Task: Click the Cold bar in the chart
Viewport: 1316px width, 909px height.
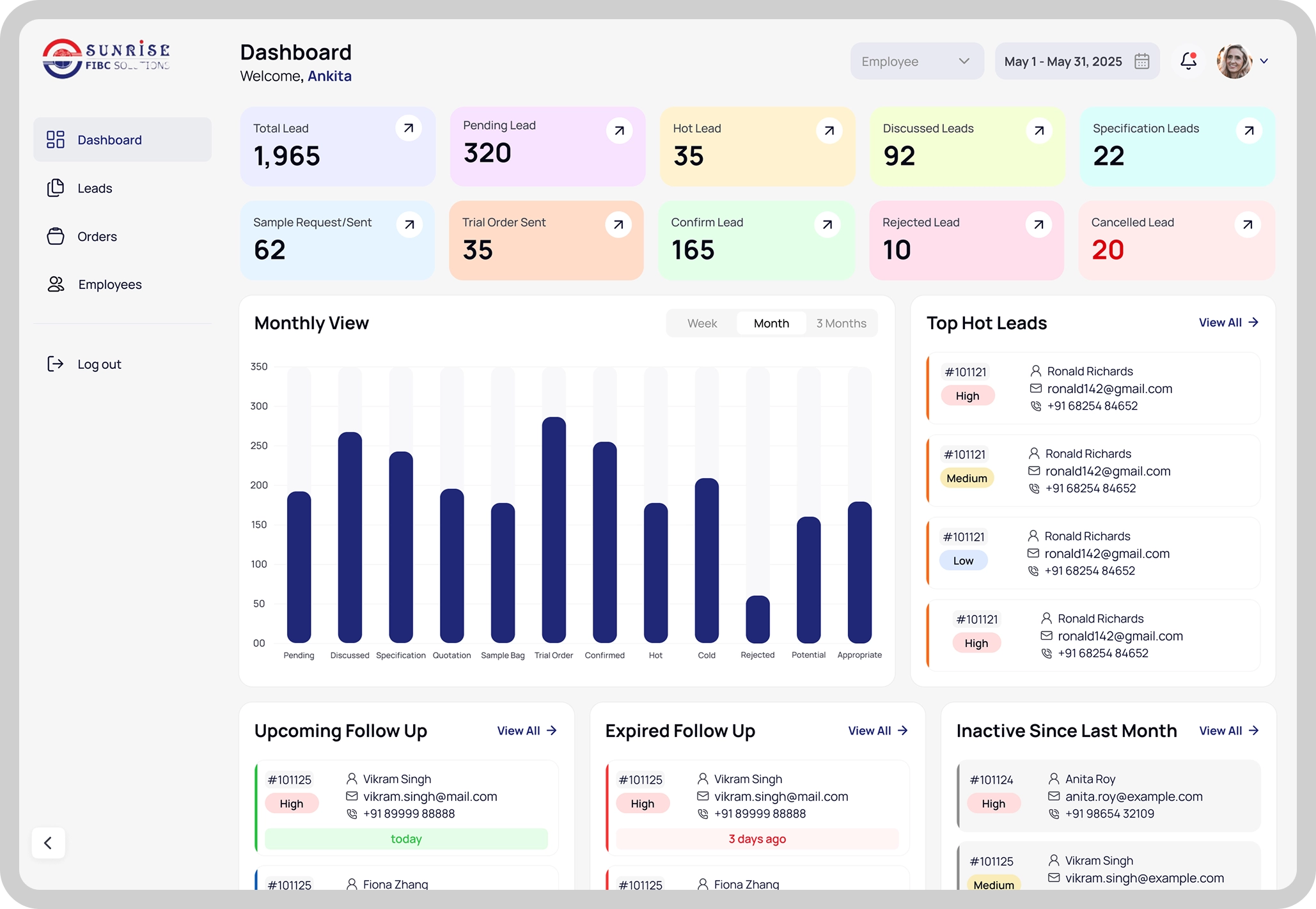Action: (707, 561)
